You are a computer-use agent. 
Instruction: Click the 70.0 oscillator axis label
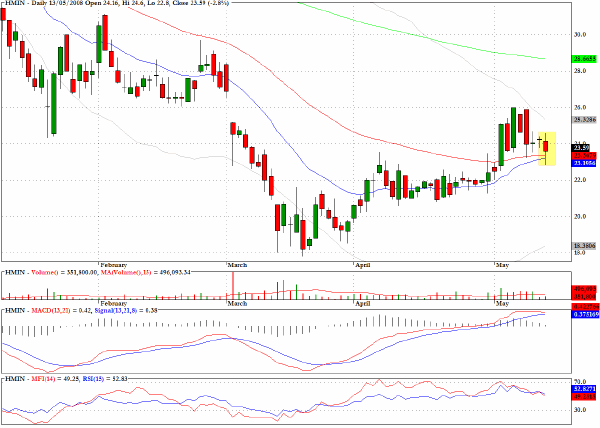pyautogui.click(x=580, y=382)
